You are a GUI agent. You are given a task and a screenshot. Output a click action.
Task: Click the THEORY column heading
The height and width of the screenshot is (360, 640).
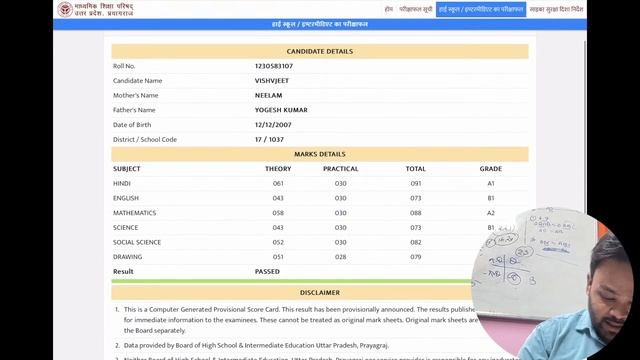[278, 169]
